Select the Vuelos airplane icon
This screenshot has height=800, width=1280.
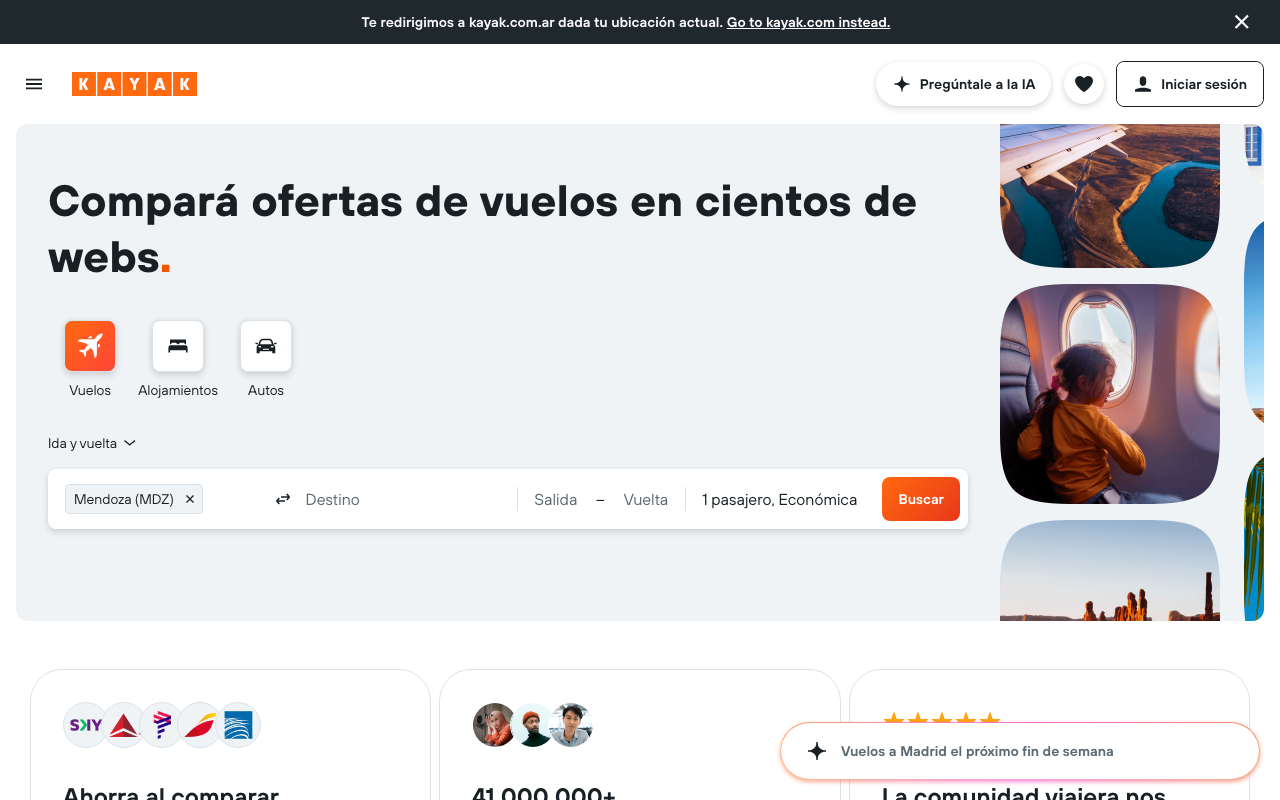coord(90,346)
